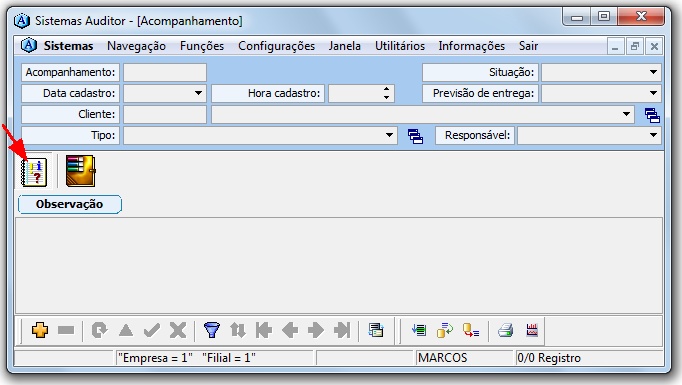Viewport: 682px width, 385px height.
Task: Go to next record arrow
Action: click(316, 331)
